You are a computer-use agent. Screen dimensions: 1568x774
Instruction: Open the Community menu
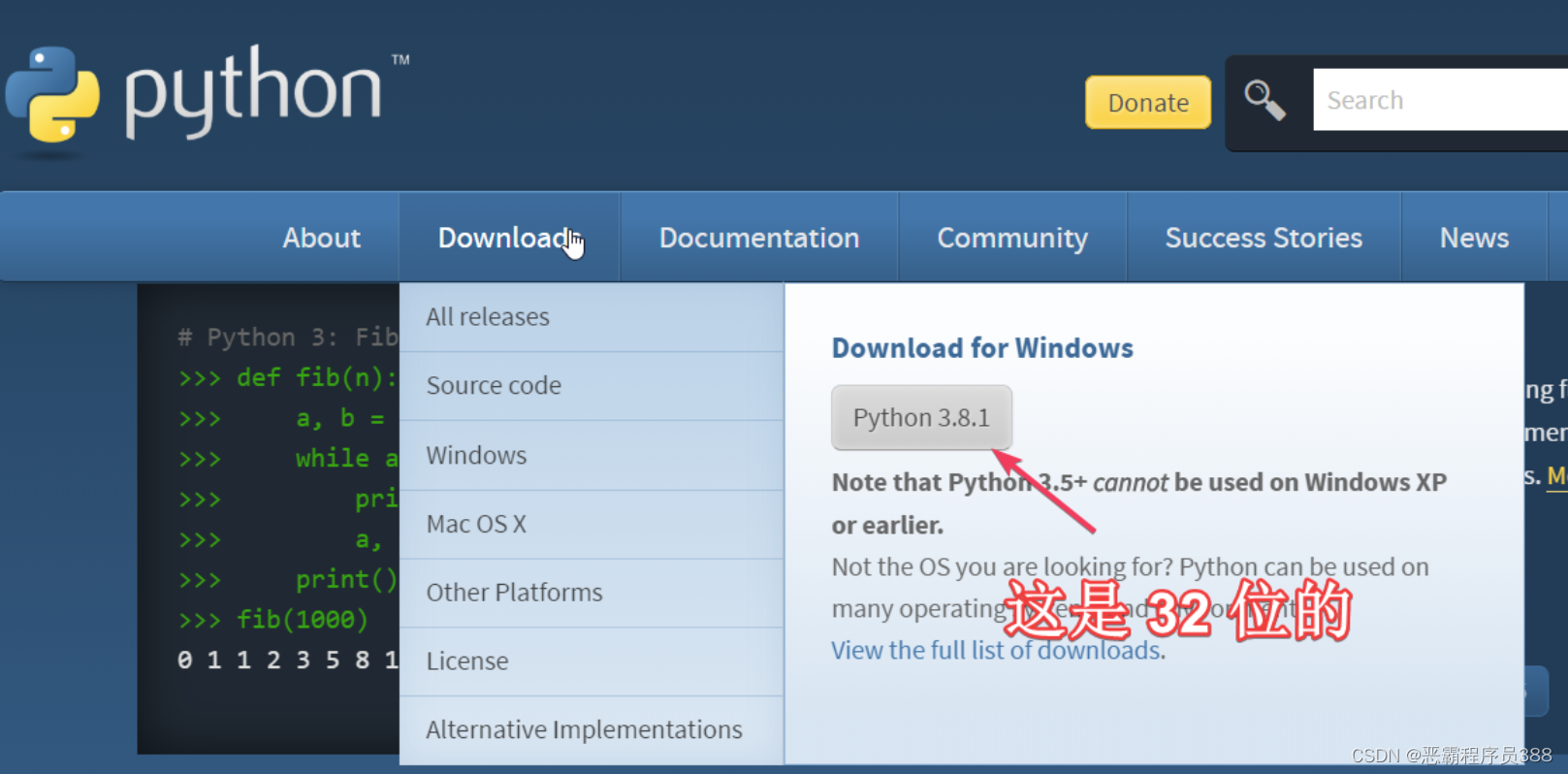tap(1012, 238)
